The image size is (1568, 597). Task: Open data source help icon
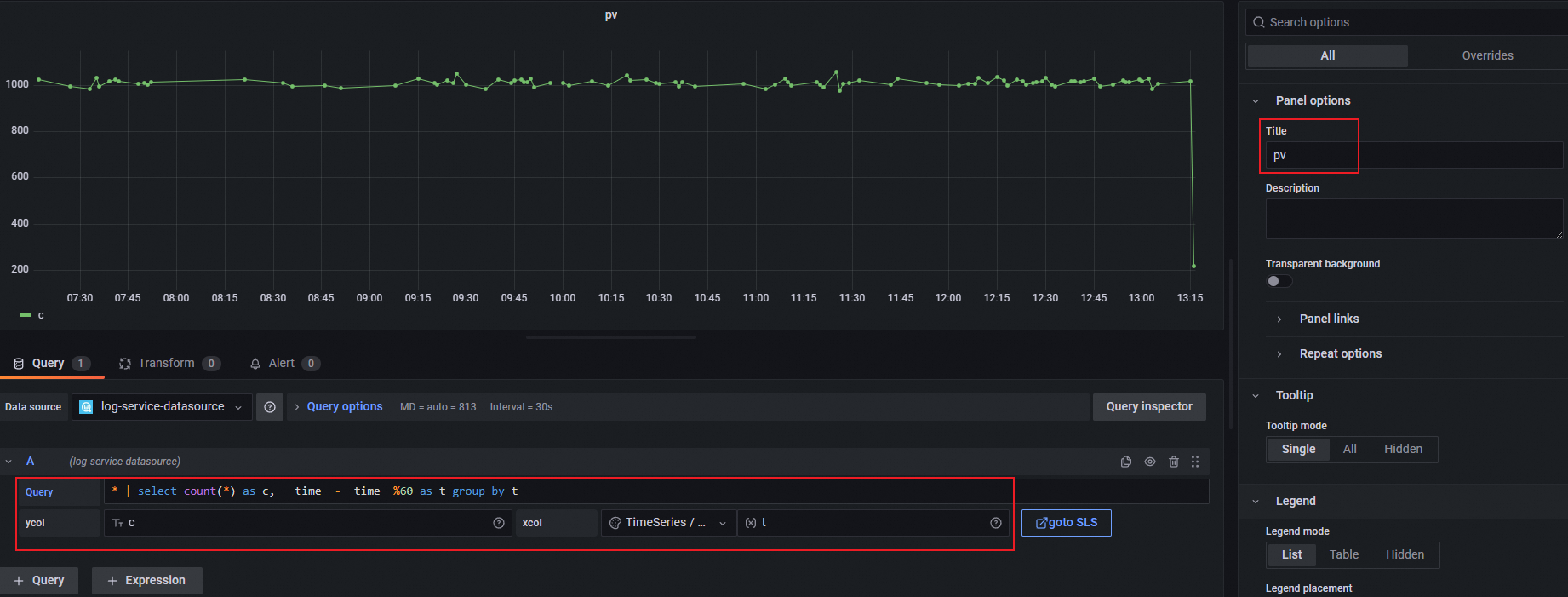point(270,407)
